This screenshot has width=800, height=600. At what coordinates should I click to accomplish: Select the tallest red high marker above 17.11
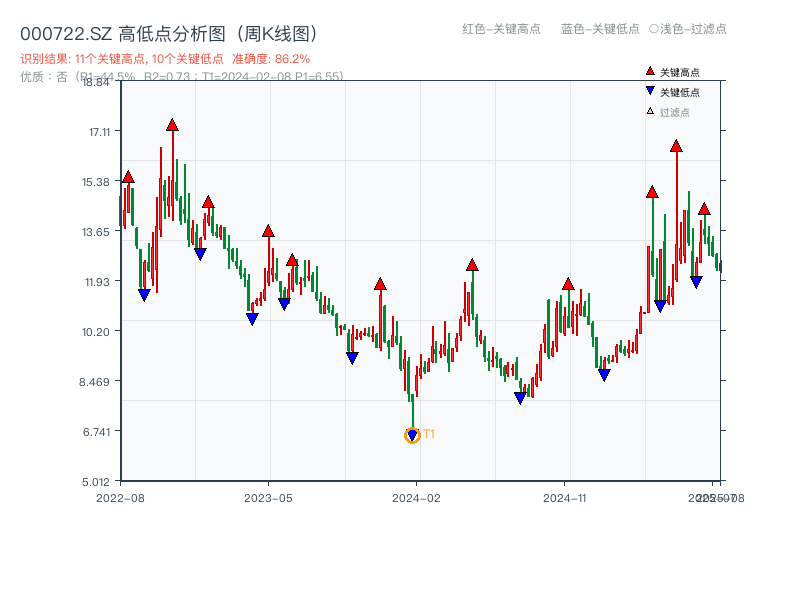(172, 125)
